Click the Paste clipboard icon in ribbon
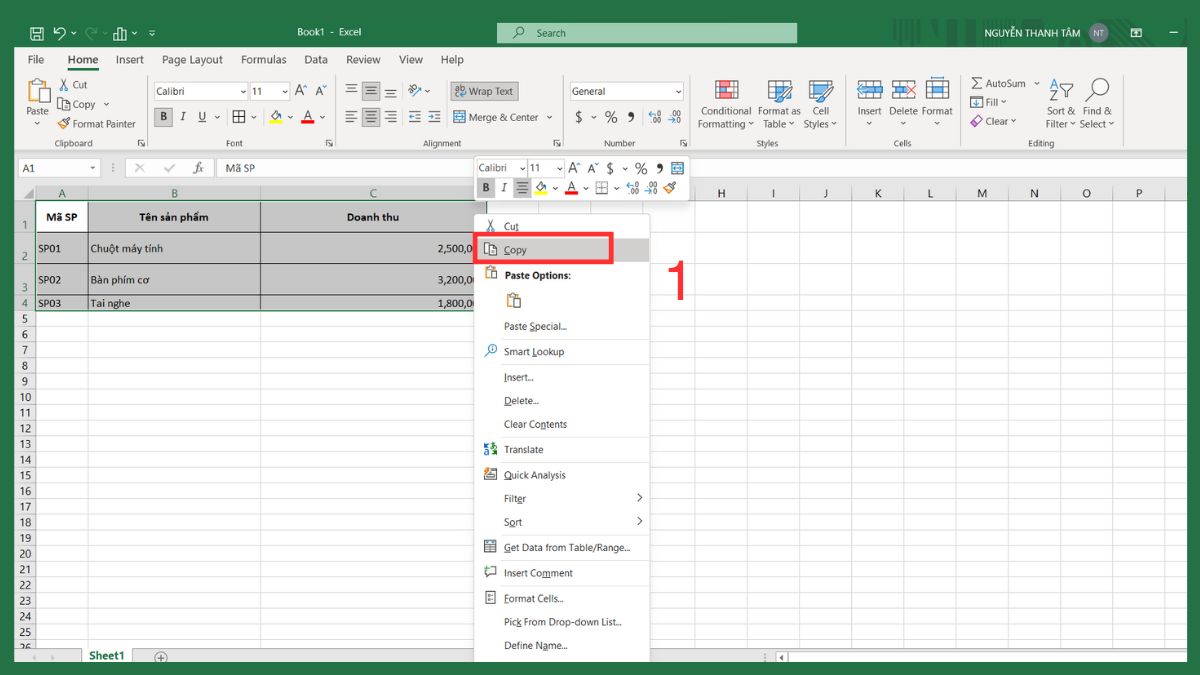Viewport: 1200px width, 675px height. pyautogui.click(x=38, y=92)
